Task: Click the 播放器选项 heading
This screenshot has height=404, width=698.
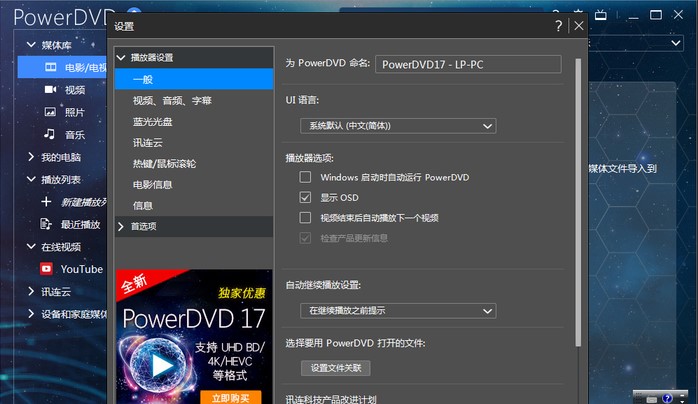Action: click(309, 158)
